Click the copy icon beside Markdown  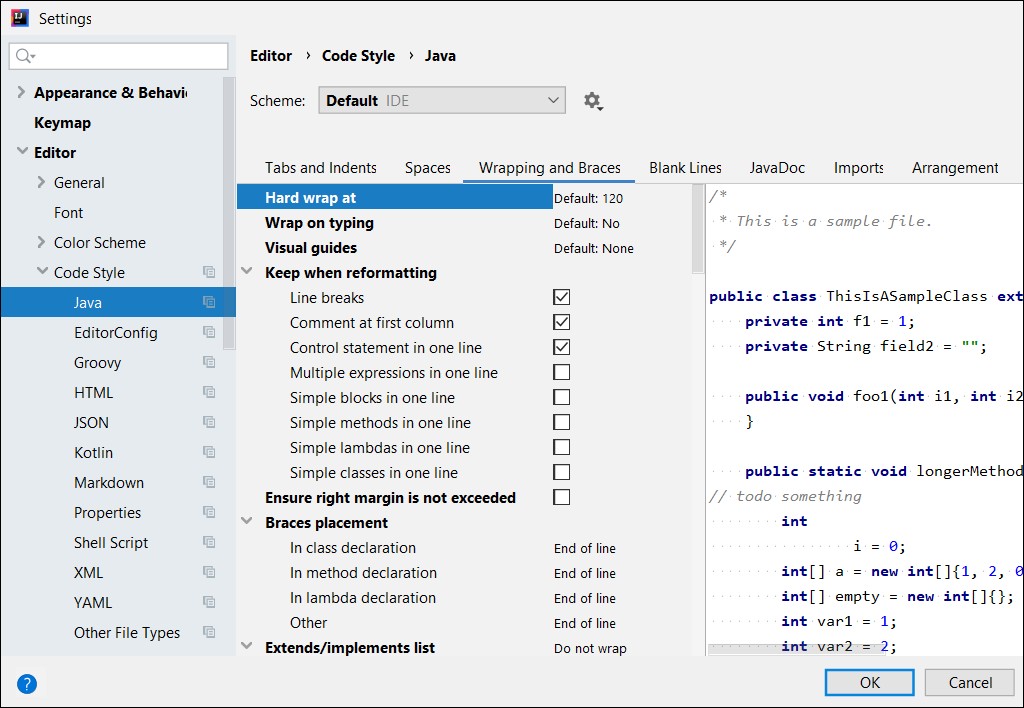[209, 482]
